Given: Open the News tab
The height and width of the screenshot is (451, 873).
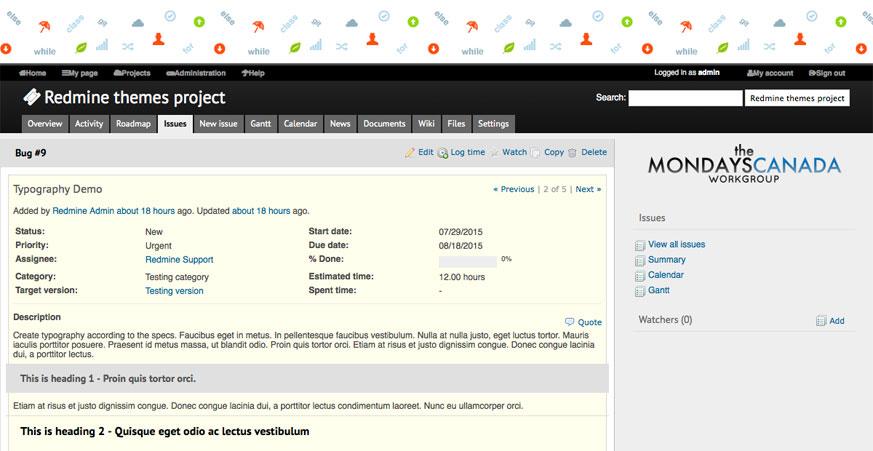Looking at the screenshot, I should click(x=340, y=124).
